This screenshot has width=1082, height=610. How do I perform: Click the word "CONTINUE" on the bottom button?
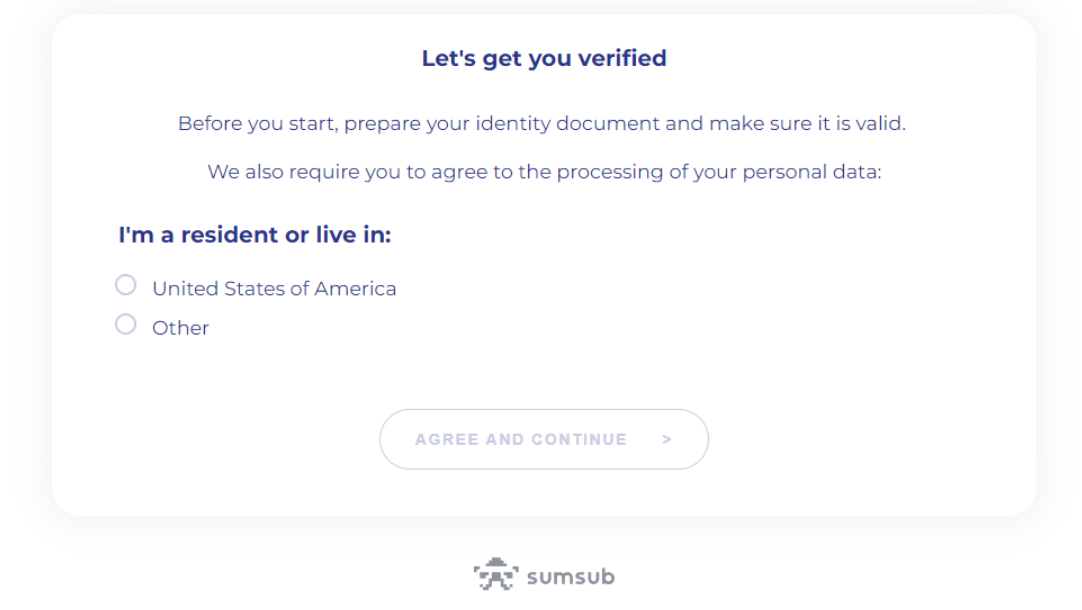[579, 439]
